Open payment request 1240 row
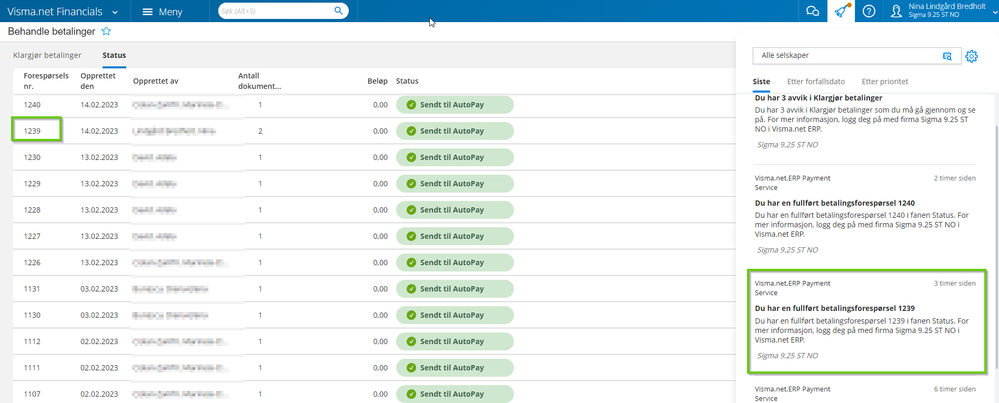 coord(373,104)
